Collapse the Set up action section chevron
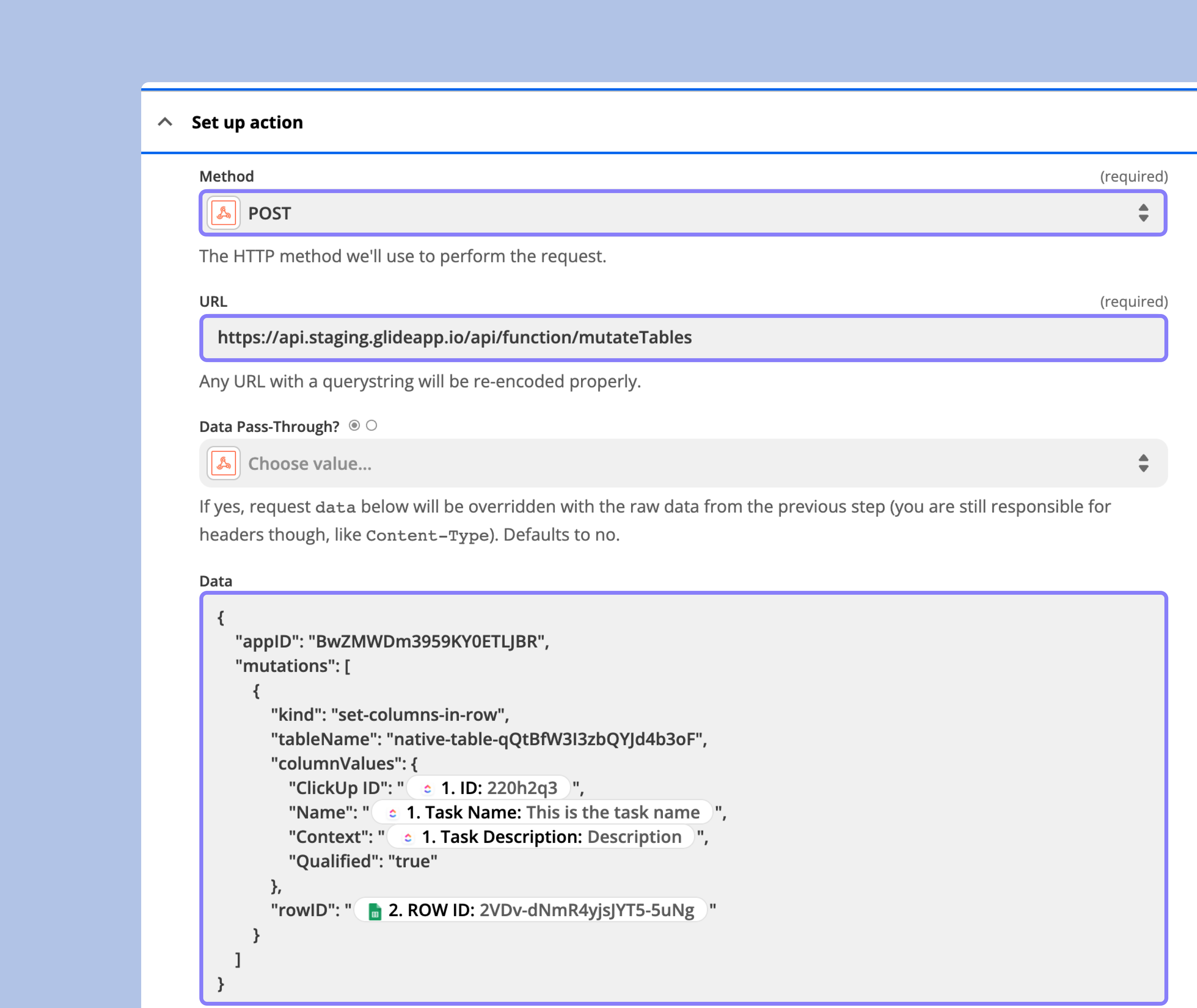 point(165,122)
